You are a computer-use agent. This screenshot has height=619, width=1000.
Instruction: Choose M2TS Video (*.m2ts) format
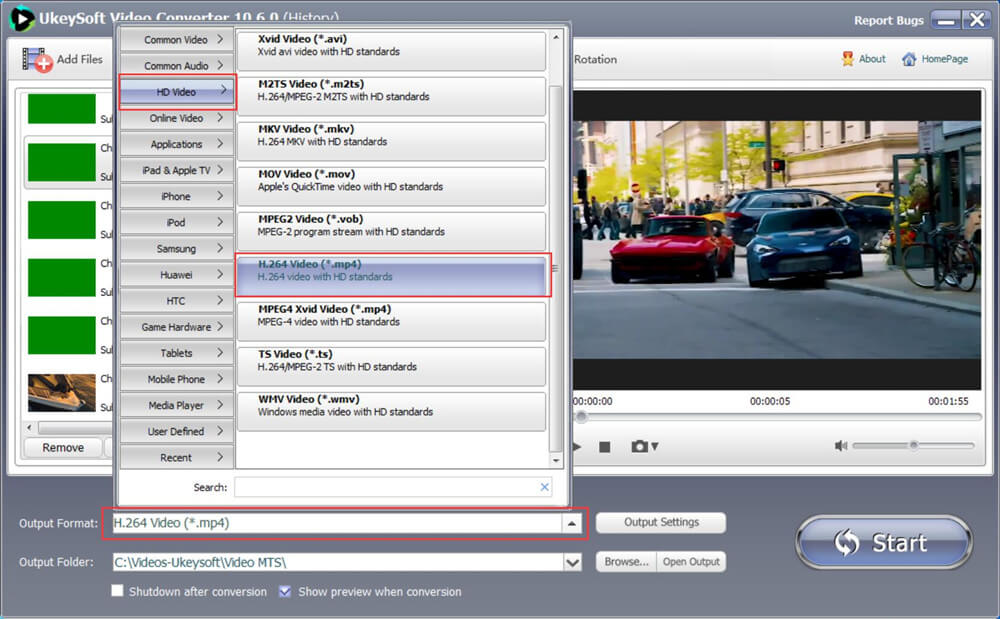[392, 96]
